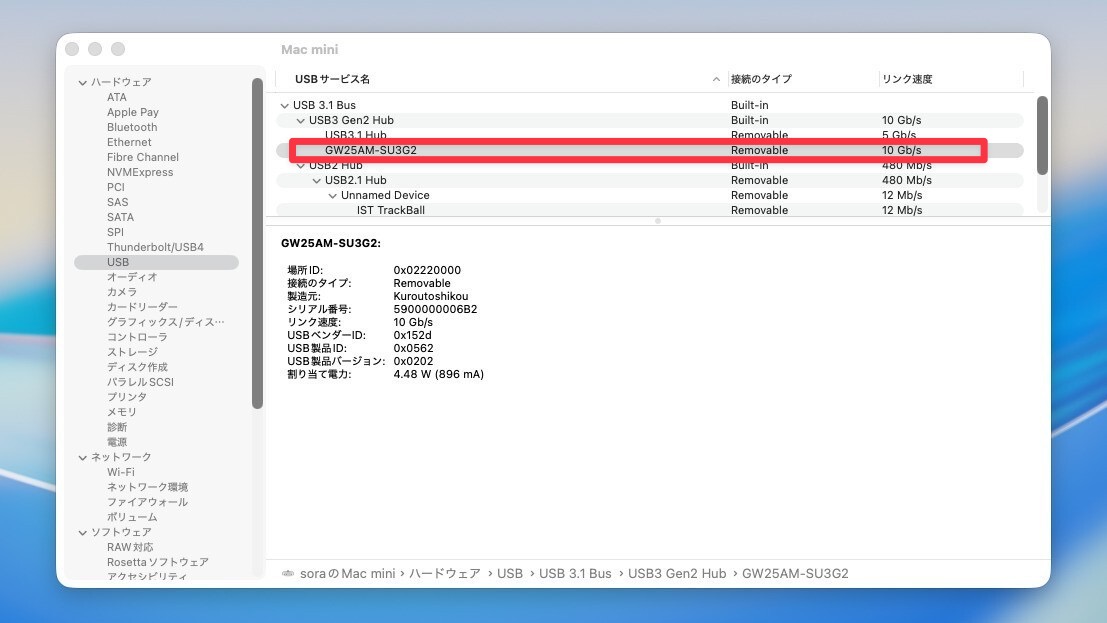
Task: Sort by USBサービス名 column header
Action: pyautogui.click(x=333, y=79)
